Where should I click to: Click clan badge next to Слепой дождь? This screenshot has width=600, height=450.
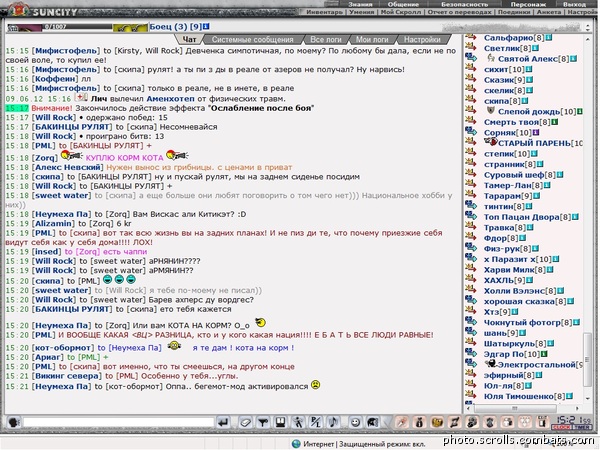491,111
